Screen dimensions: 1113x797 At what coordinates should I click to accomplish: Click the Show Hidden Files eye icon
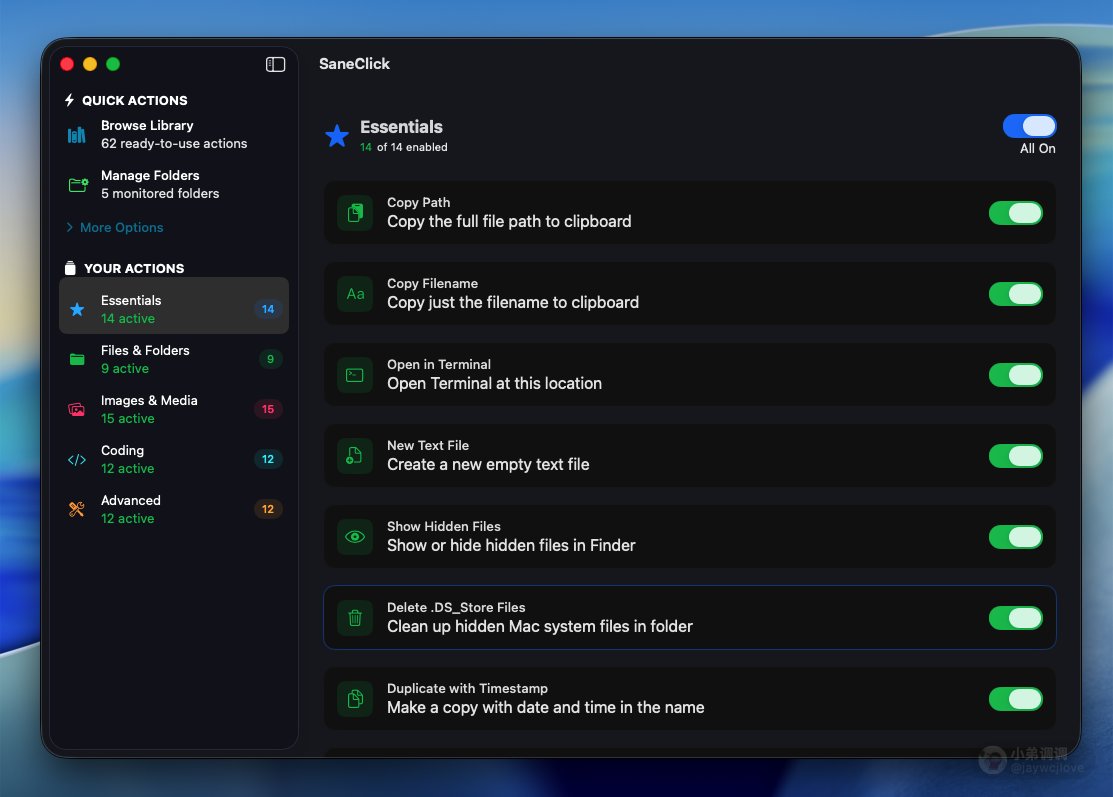[x=355, y=537]
